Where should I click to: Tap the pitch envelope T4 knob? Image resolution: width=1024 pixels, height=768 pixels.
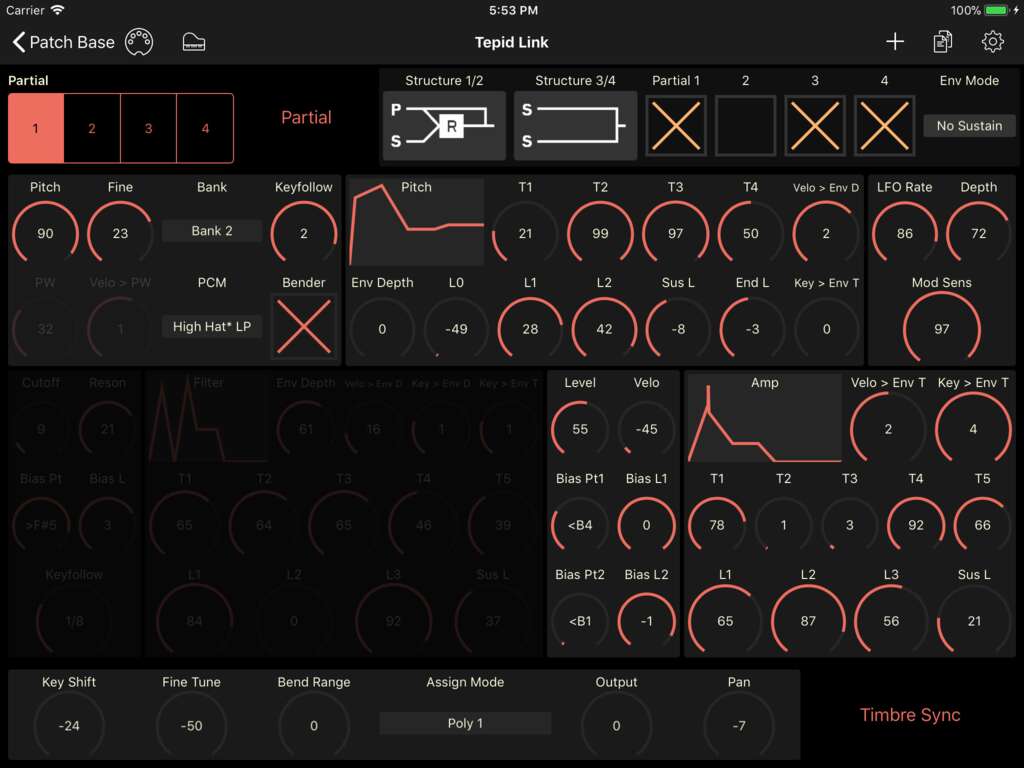tap(750, 233)
